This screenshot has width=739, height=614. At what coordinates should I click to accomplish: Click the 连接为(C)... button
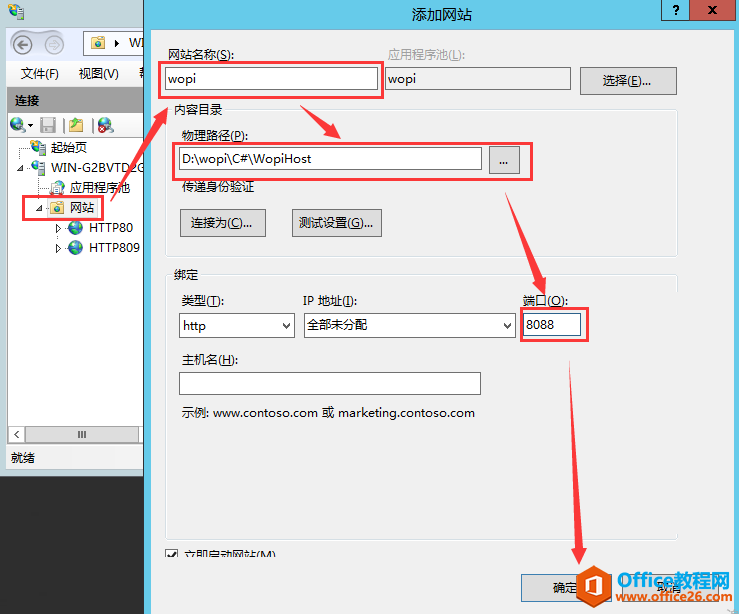[x=222, y=223]
